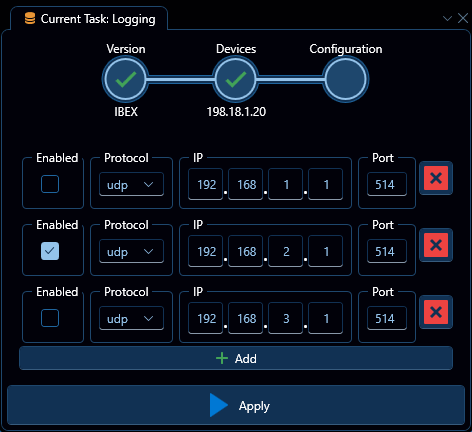Click the Version step checkmark circle
The width and height of the screenshot is (472, 432).
pos(125,79)
